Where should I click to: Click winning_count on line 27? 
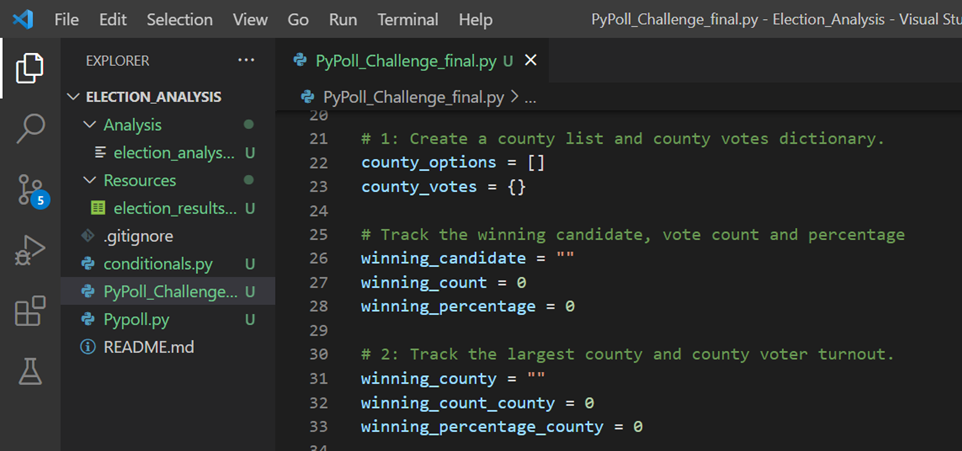pos(423,282)
